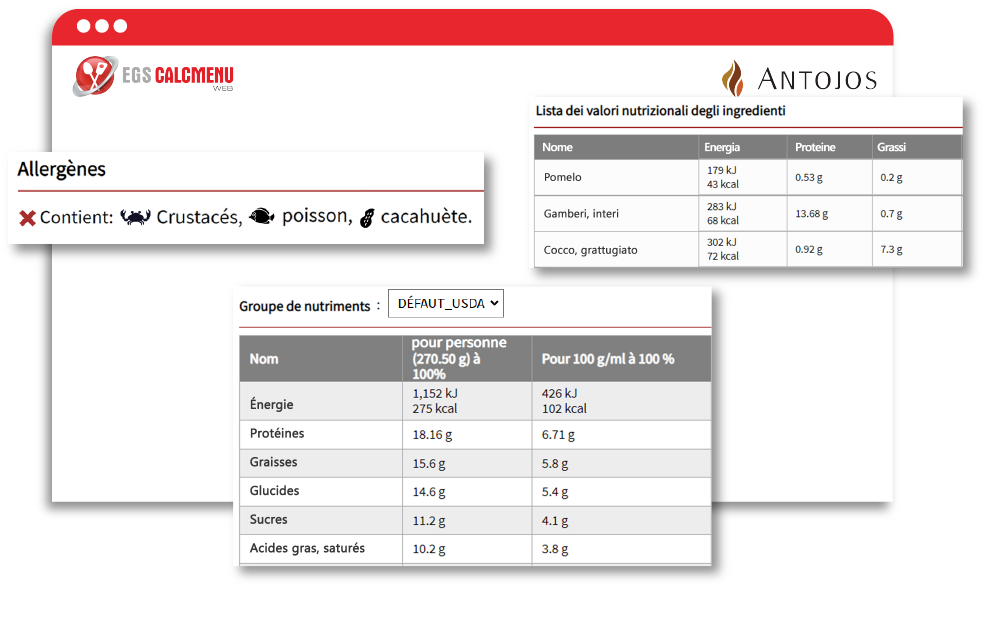Click the Antojos flame logo
This screenshot has width=985, height=631.
(x=732, y=78)
